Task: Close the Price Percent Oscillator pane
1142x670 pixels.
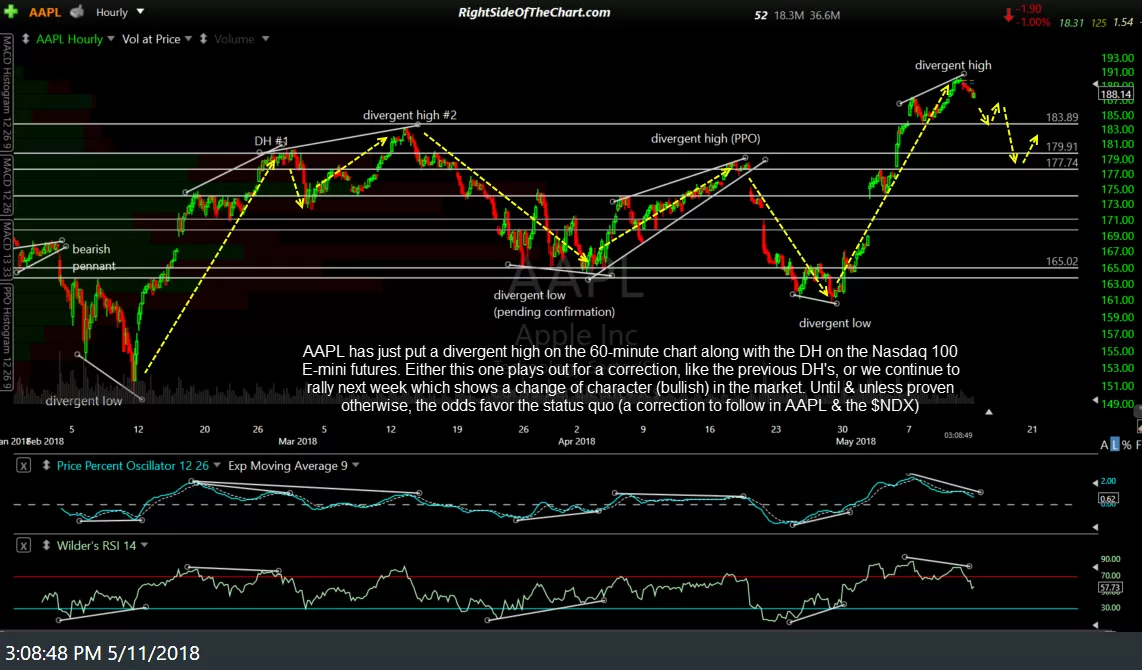Action: click(x=23, y=465)
